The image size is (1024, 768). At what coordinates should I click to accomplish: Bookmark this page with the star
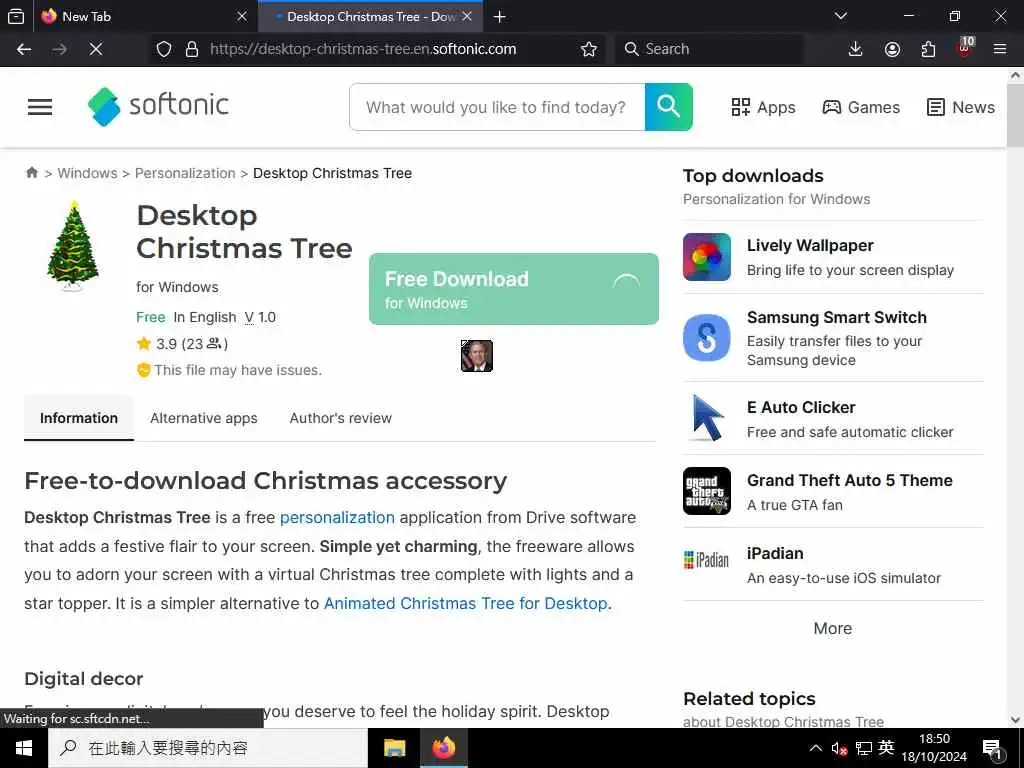588,49
